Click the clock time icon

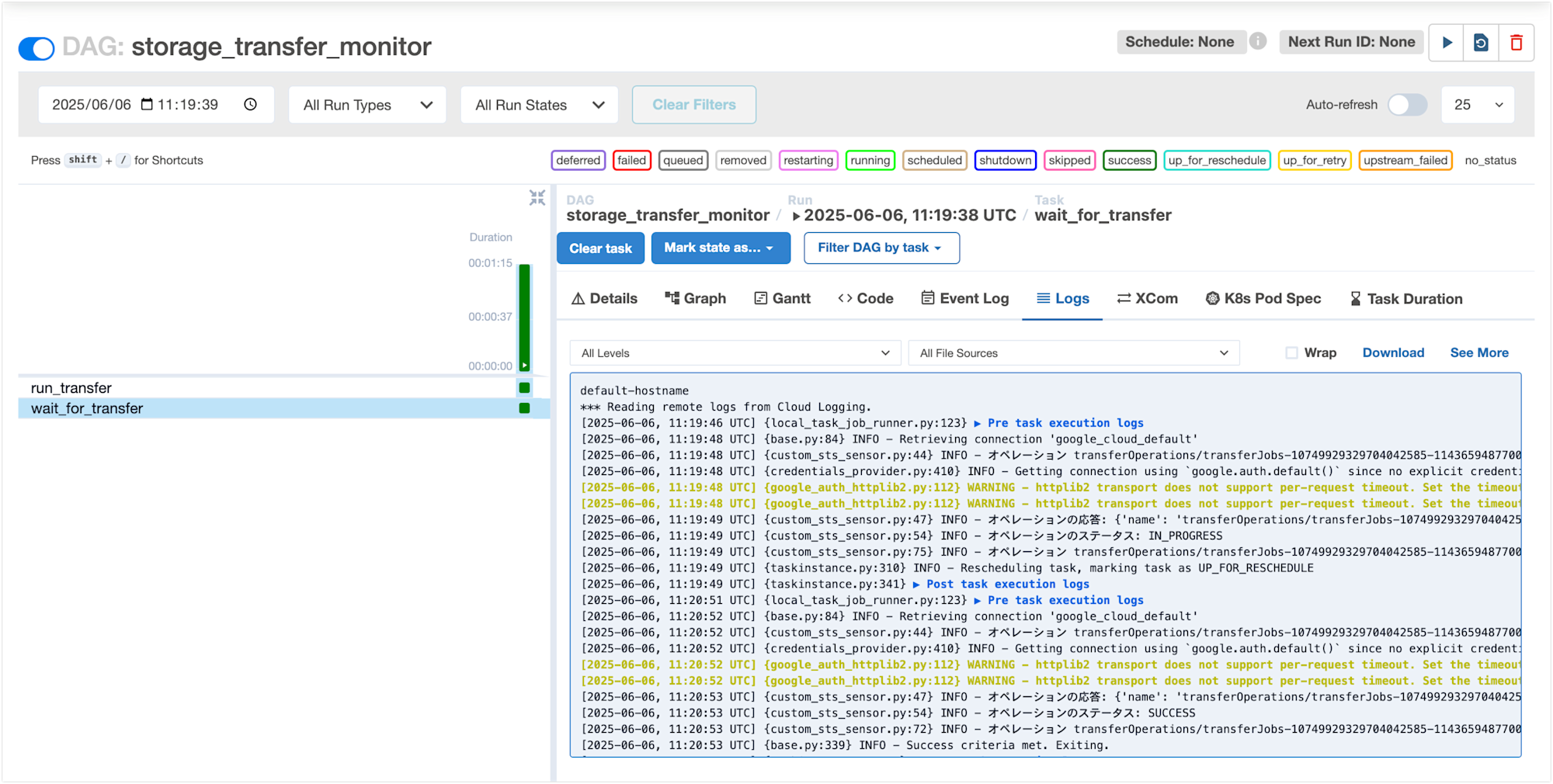point(250,104)
